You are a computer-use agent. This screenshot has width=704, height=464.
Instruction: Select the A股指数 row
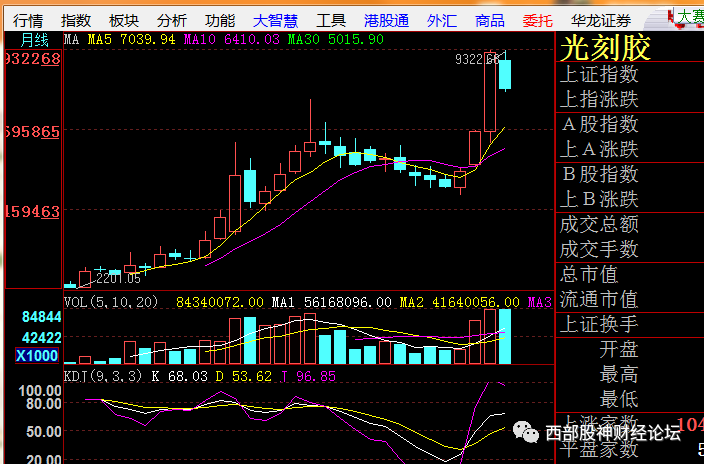[630, 125]
